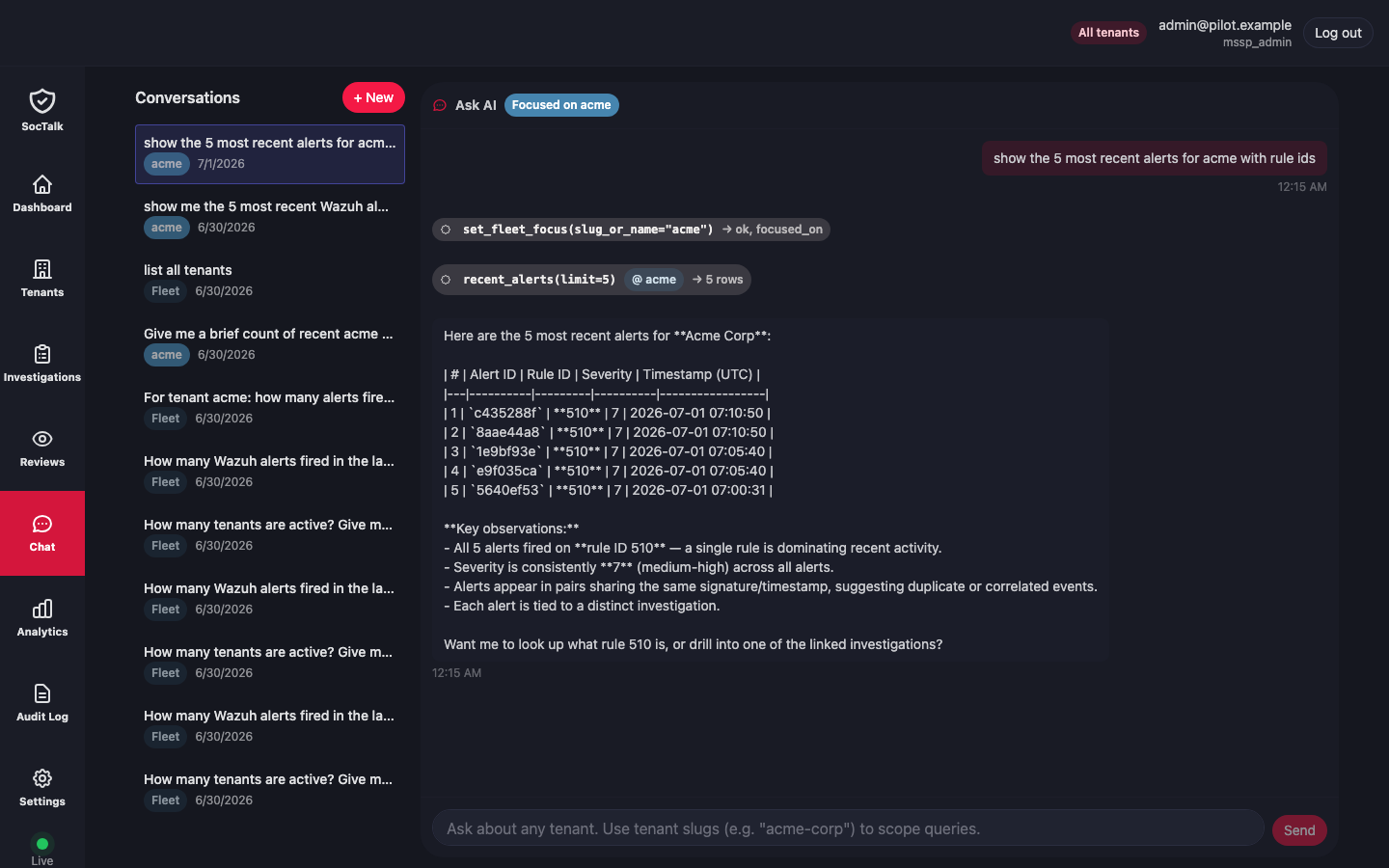Image resolution: width=1389 pixels, height=868 pixels.
Task: Expand the set_fleet_focus tool call chip
Action: click(x=631, y=230)
